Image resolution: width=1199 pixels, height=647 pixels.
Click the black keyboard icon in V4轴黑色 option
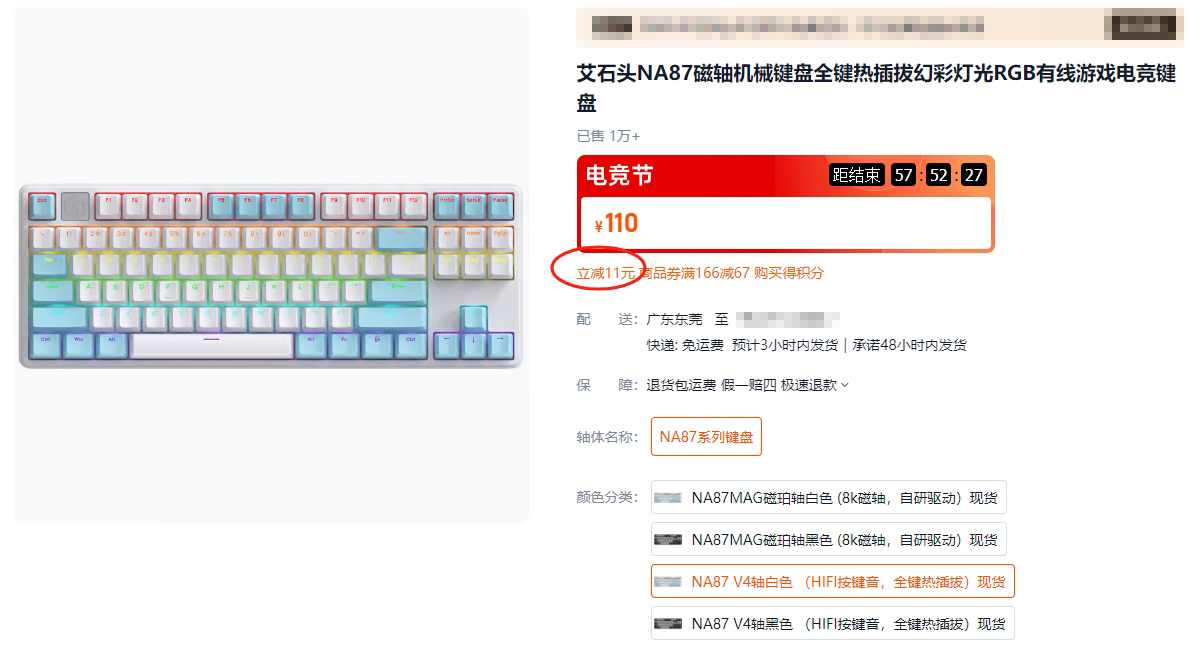tap(668, 624)
